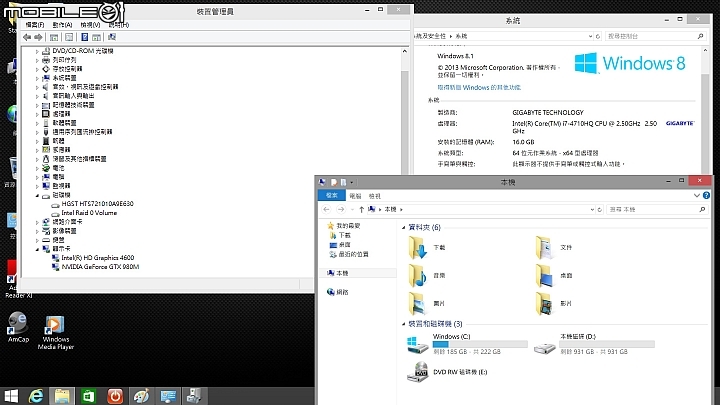This screenshot has width=720, height=405.
Task: Click Windows Start button on taskbar
Action: [11, 396]
